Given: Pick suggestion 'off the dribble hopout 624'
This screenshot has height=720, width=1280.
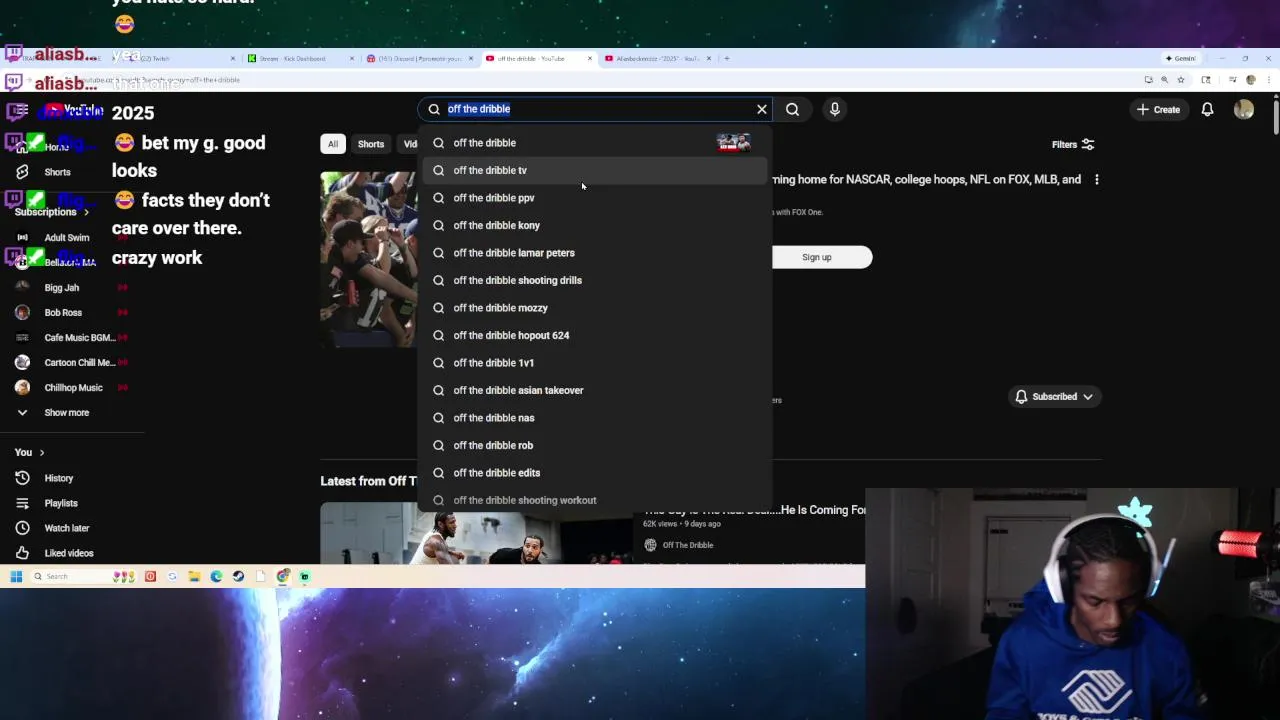Looking at the screenshot, I should point(595,335).
